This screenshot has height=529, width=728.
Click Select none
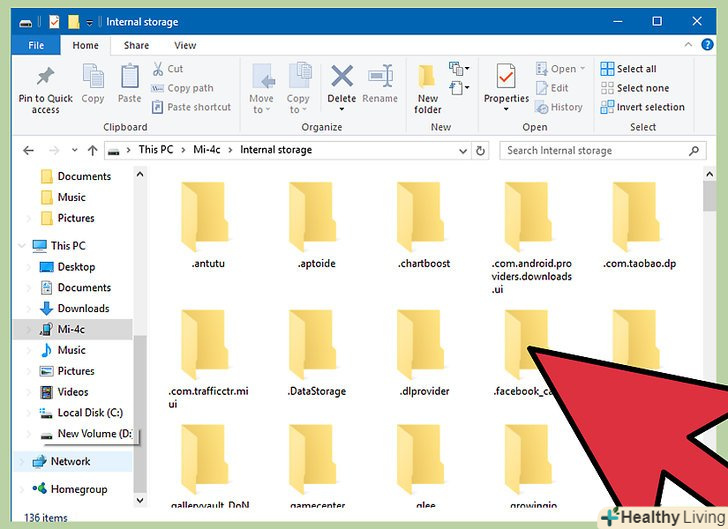[x=635, y=88]
